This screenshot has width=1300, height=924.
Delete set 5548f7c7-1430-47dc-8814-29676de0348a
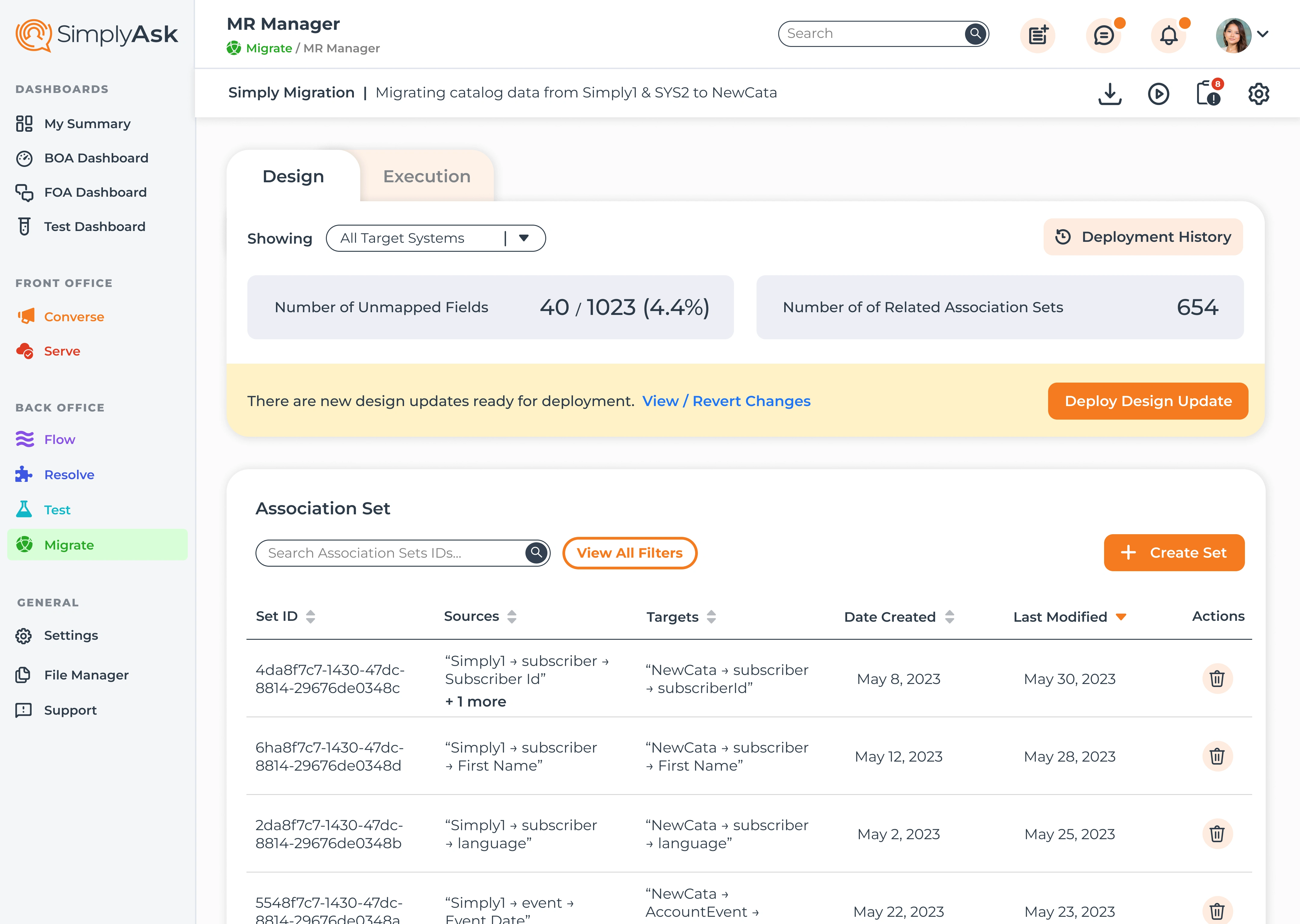click(x=1218, y=910)
